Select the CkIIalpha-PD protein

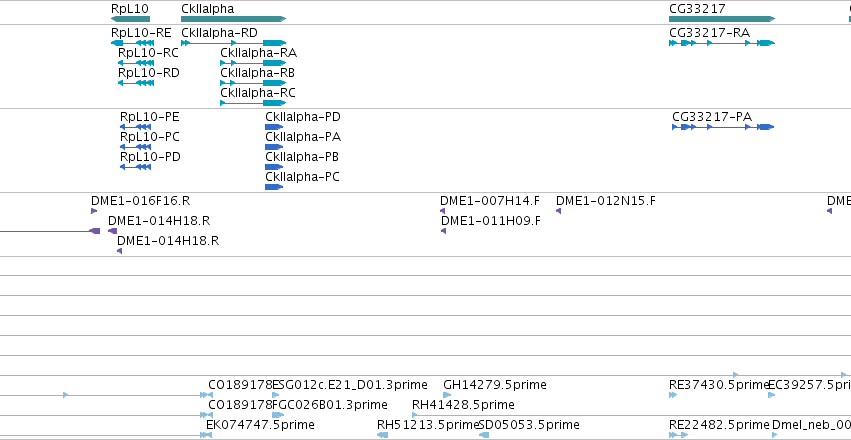coord(274,127)
